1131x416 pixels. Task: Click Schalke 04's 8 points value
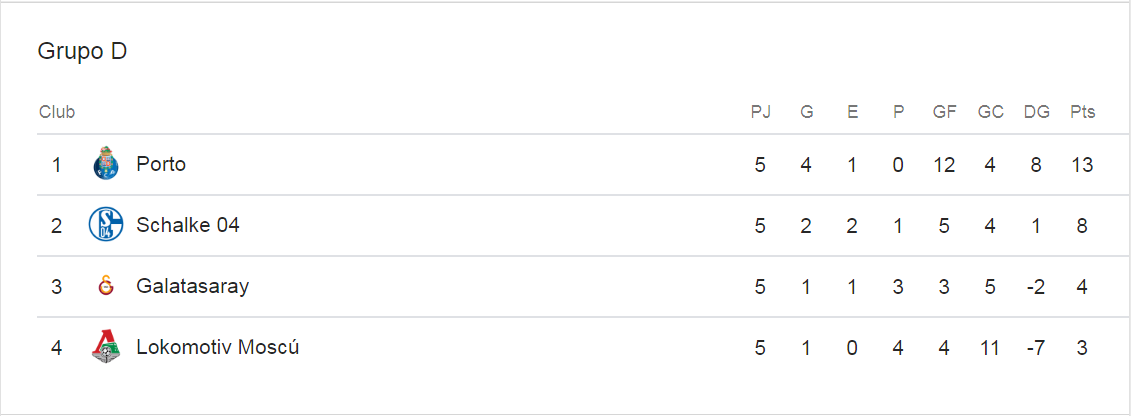[x=1082, y=225]
